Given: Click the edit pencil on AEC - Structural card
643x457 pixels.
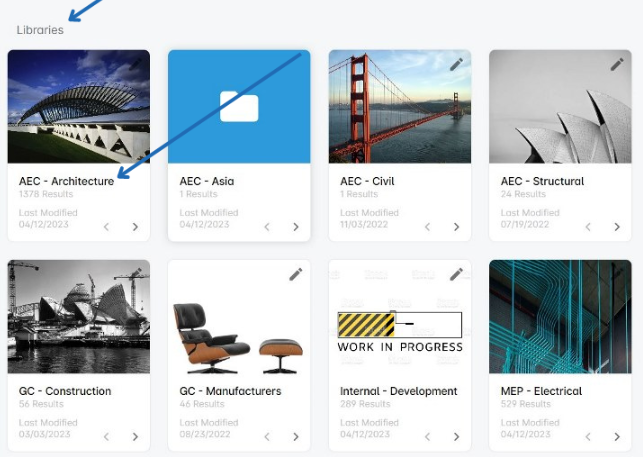Looking at the screenshot, I should click(617, 64).
